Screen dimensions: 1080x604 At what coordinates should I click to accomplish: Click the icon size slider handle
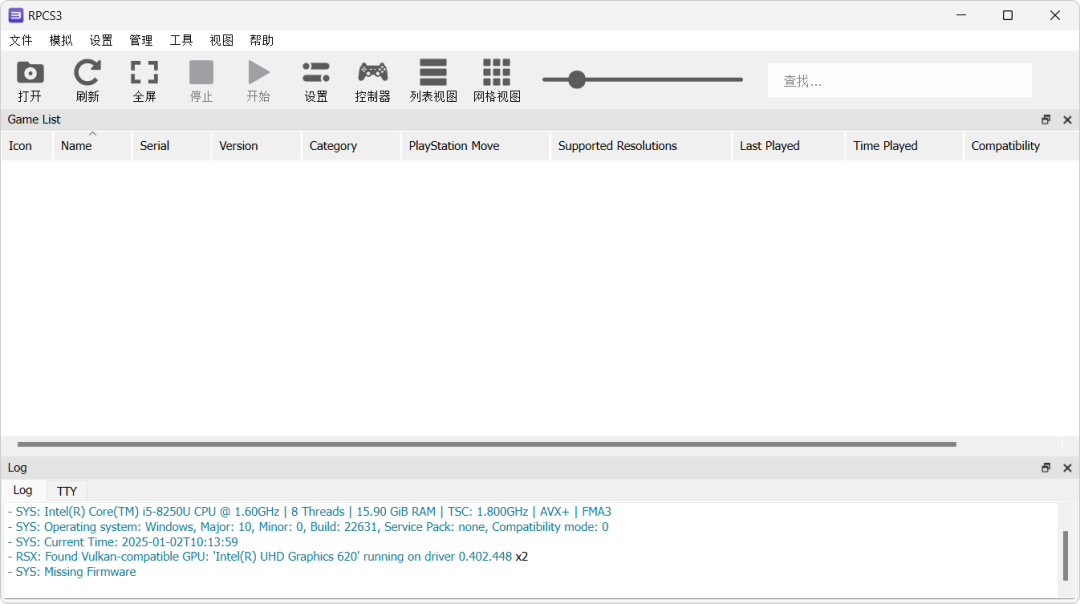coord(577,80)
